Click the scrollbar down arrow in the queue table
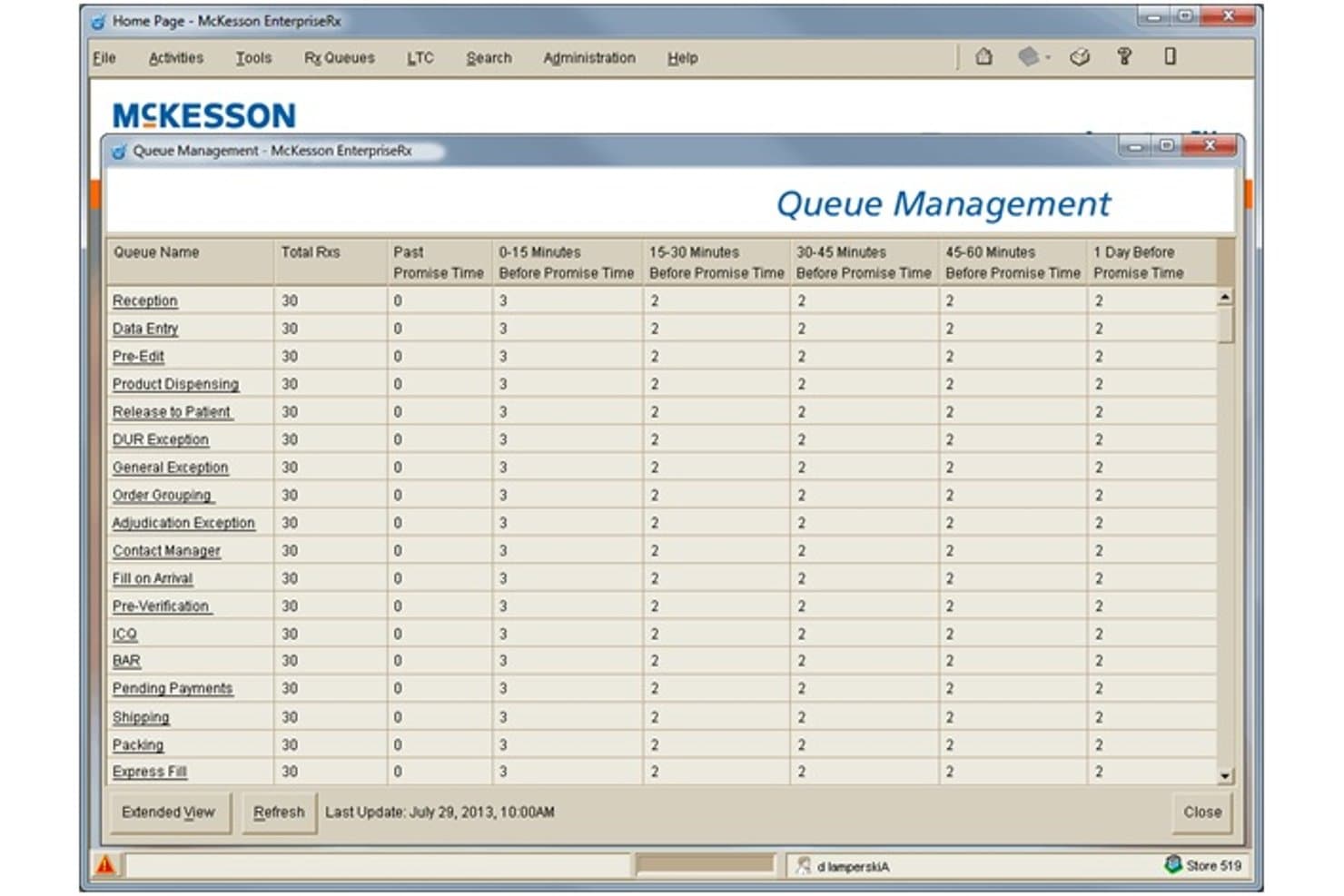Screen dimensions: 1344x896 pos(1225,776)
